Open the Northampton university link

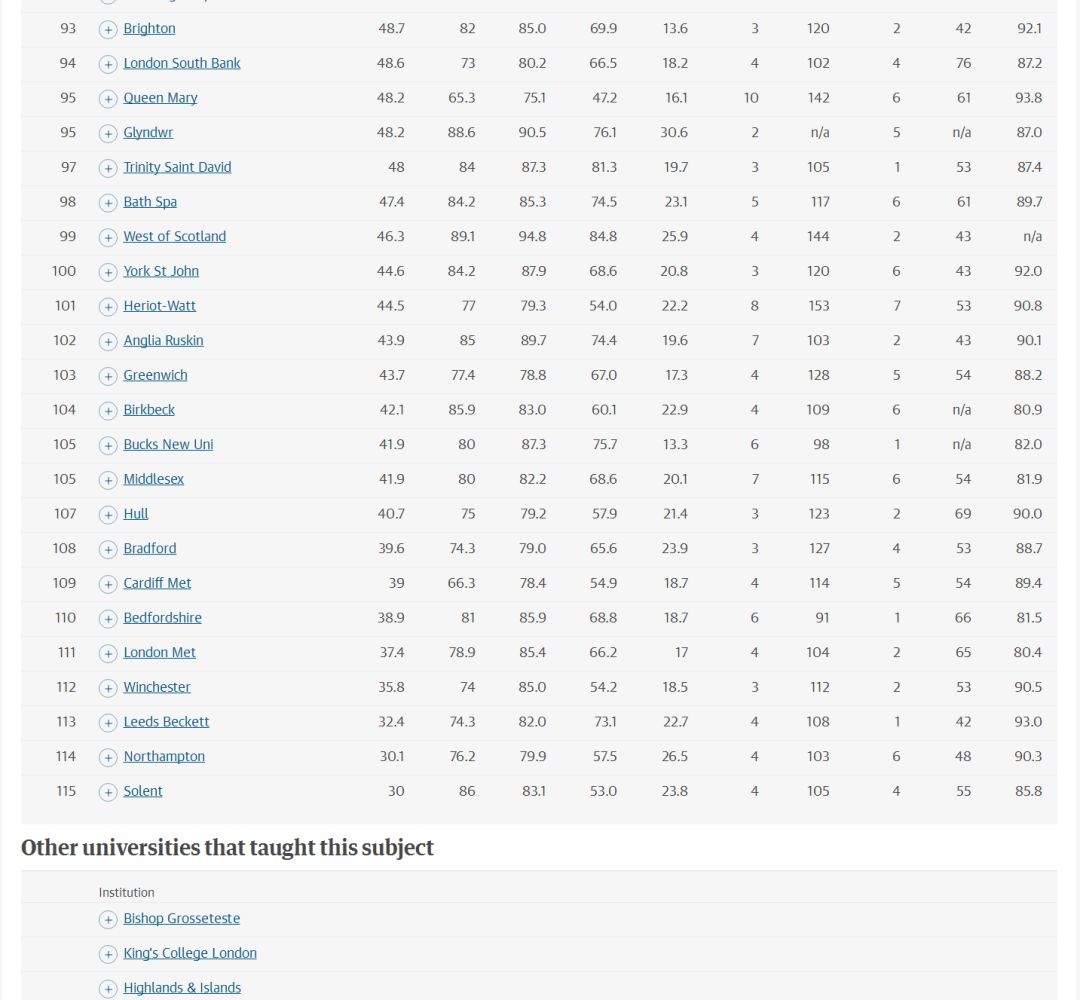164,757
